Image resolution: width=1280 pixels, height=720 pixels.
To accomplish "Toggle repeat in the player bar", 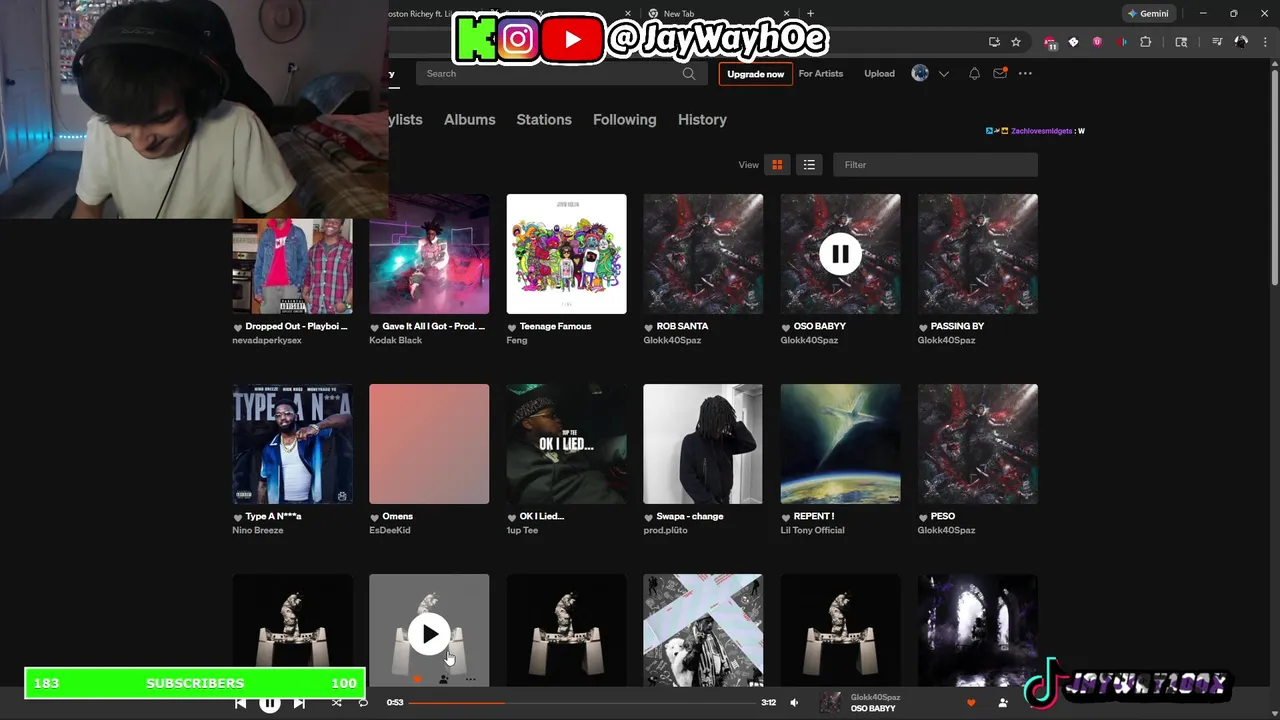I will tap(363, 703).
